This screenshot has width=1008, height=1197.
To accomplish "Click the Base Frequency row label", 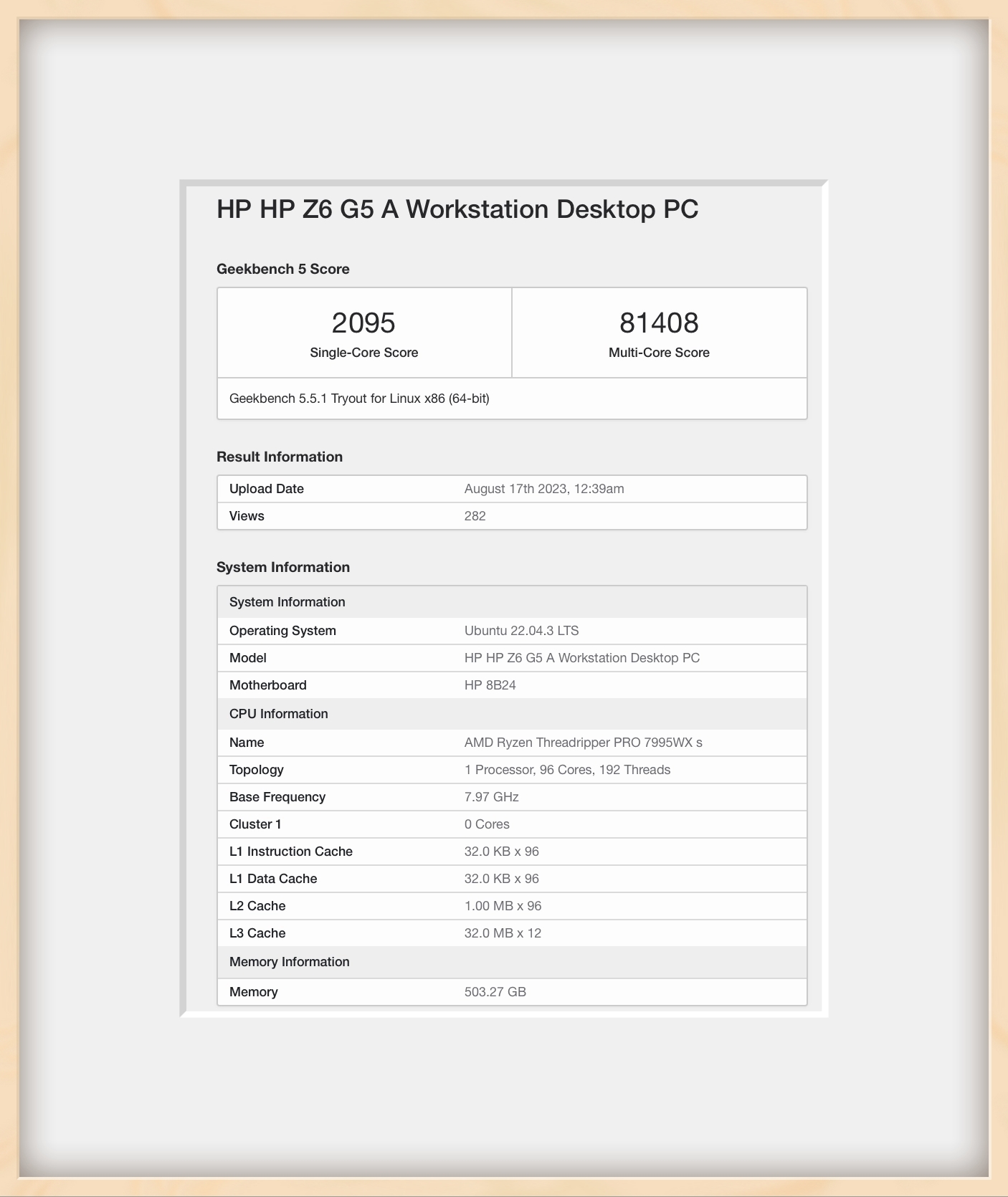I will coord(277,797).
